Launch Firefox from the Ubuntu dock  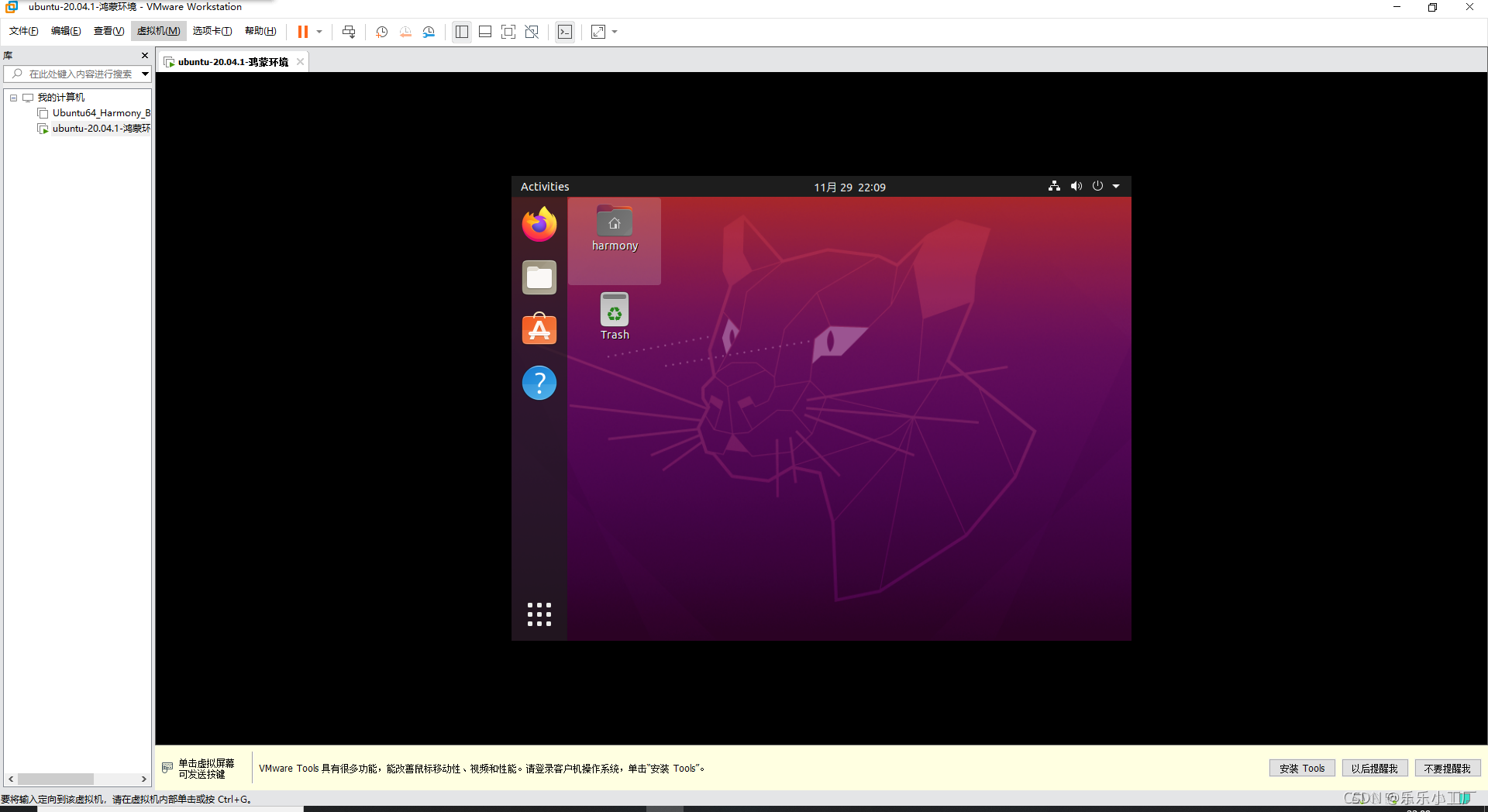[539, 225]
